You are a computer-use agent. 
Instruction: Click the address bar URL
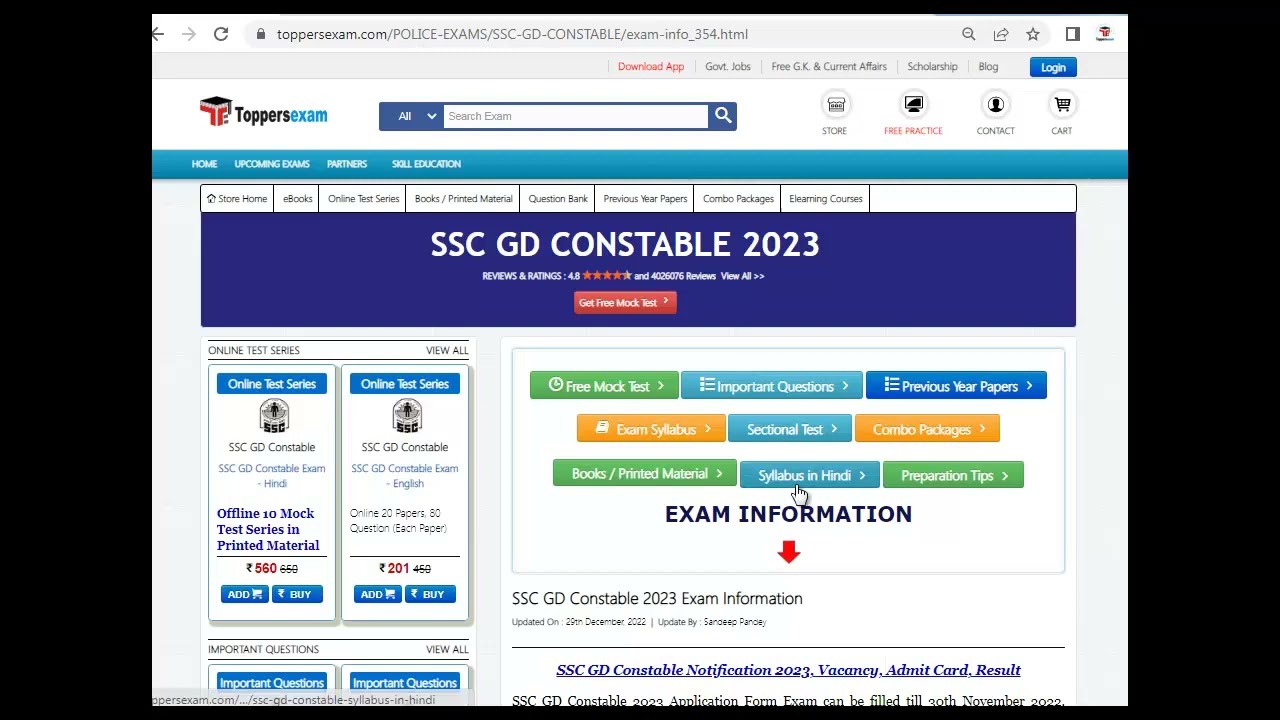click(x=512, y=34)
